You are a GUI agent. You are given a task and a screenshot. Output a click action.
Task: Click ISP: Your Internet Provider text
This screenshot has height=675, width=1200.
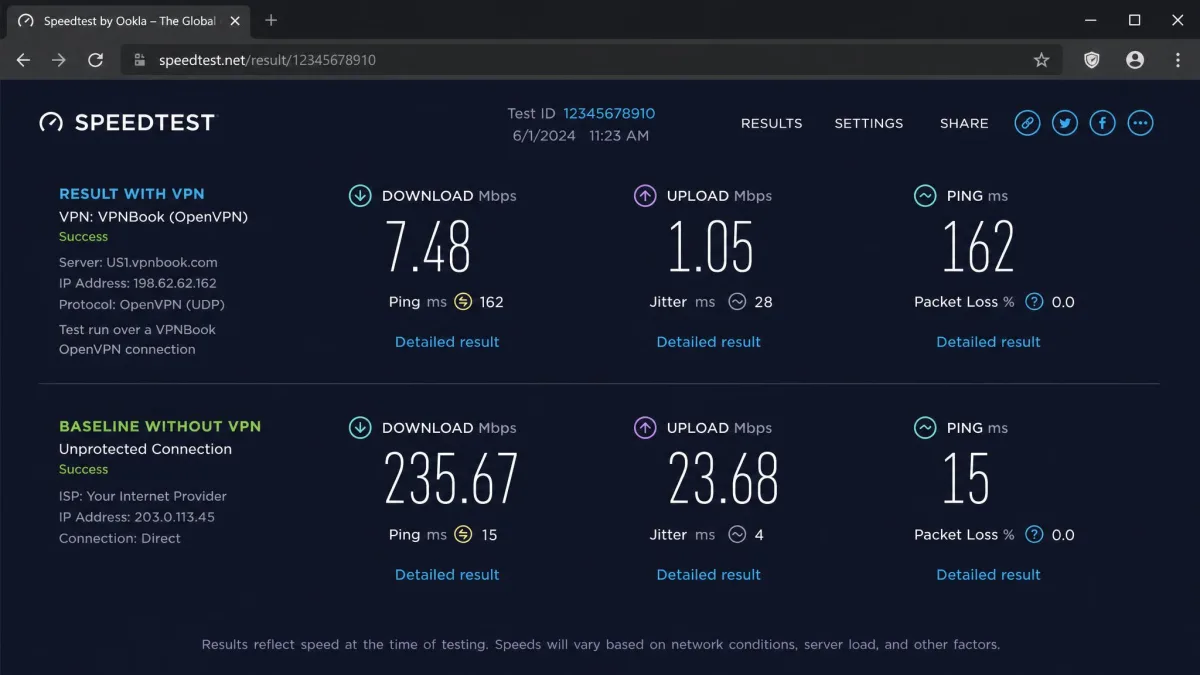click(143, 496)
